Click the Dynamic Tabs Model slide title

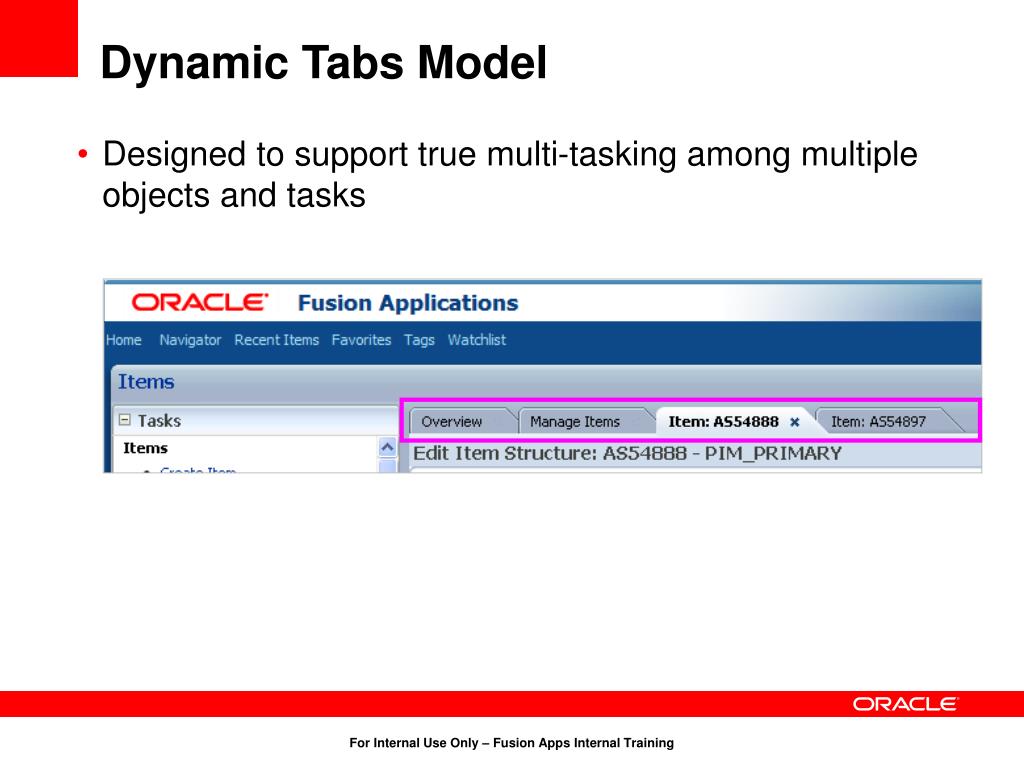(x=323, y=63)
